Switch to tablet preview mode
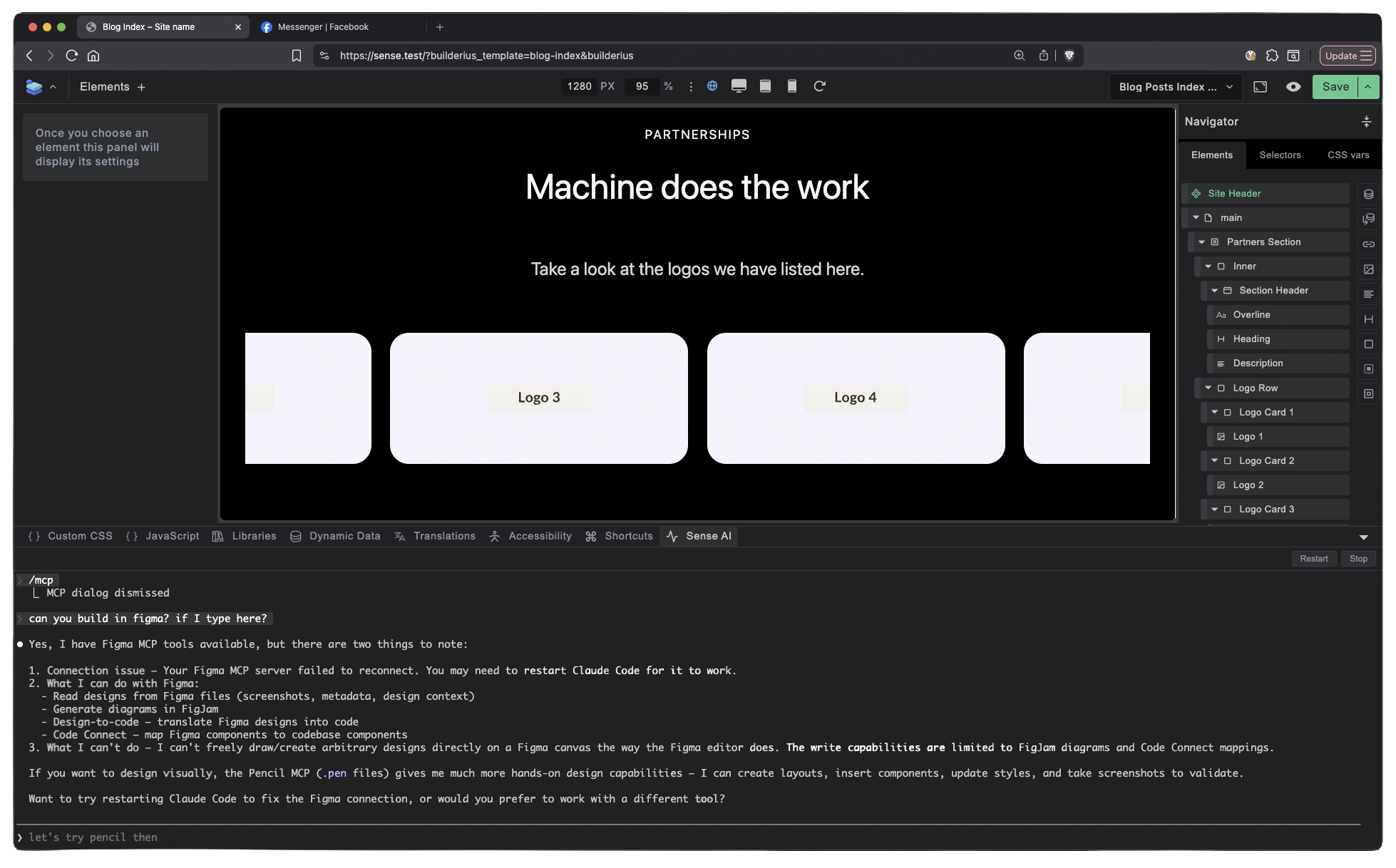1396x868 pixels. pos(766,86)
